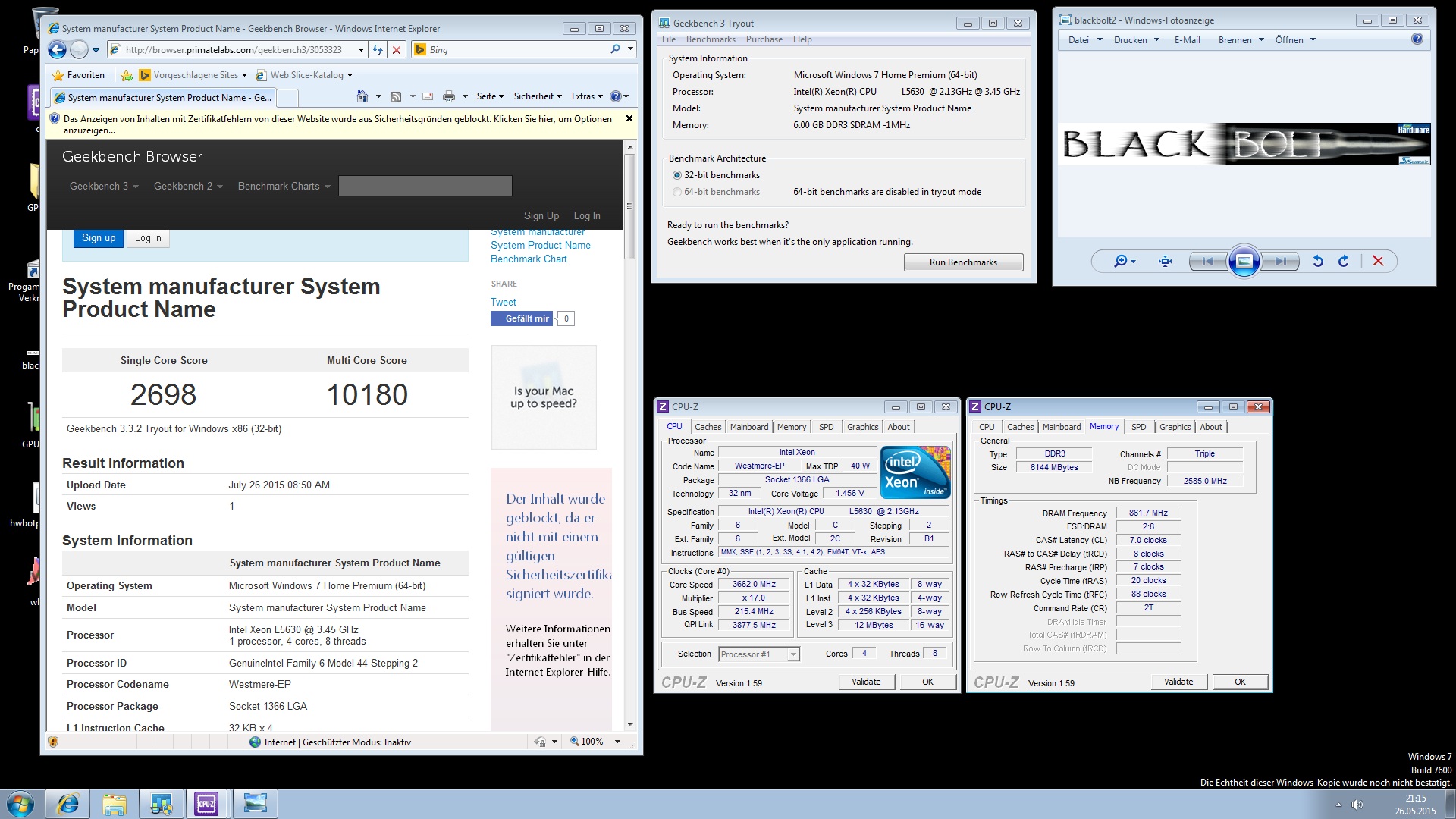Go back using Internet Explorer's back arrow
The width and height of the screenshot is (1456, 819).
57,50
